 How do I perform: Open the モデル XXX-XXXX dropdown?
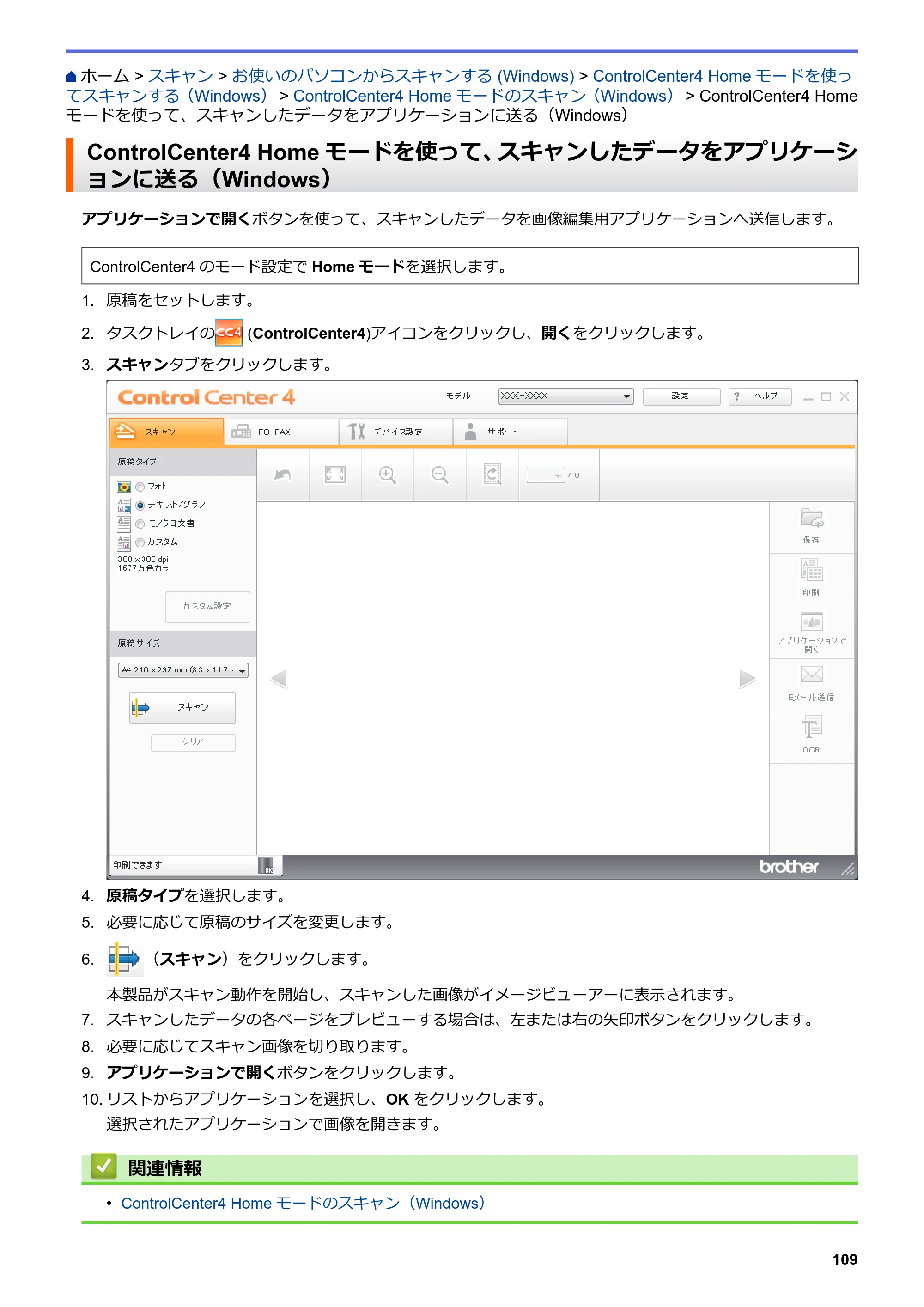tap(565, 396)
